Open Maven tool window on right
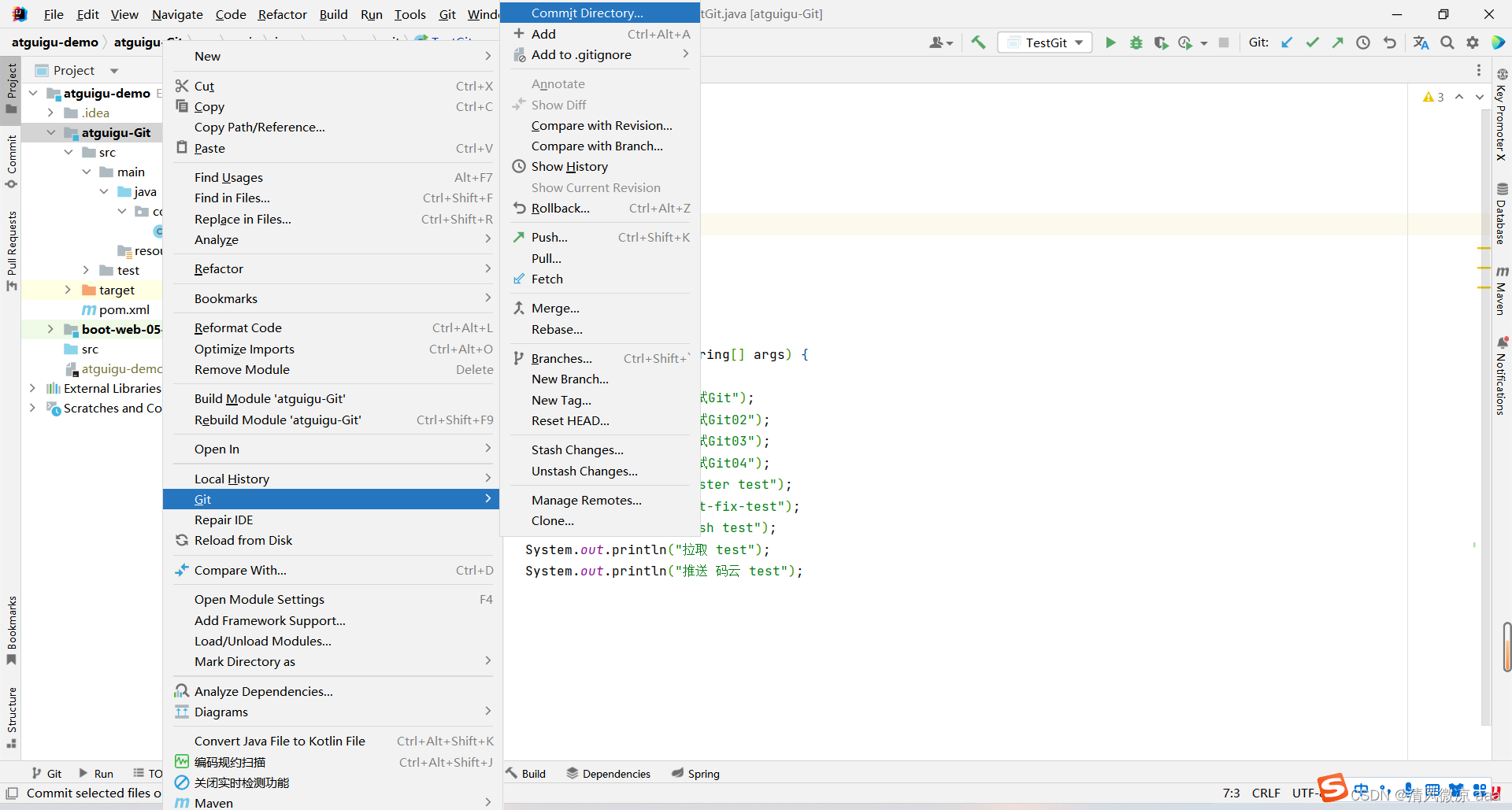The width and height of the screenshot is (1512, 810). (1502, 290)
